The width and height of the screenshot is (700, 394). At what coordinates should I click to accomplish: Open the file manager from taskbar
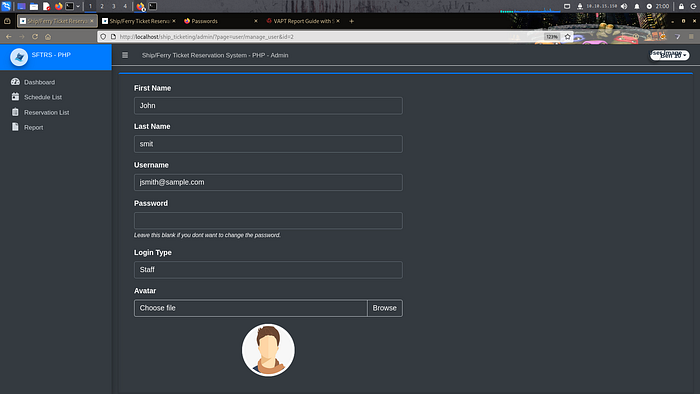tap(33, 6)
